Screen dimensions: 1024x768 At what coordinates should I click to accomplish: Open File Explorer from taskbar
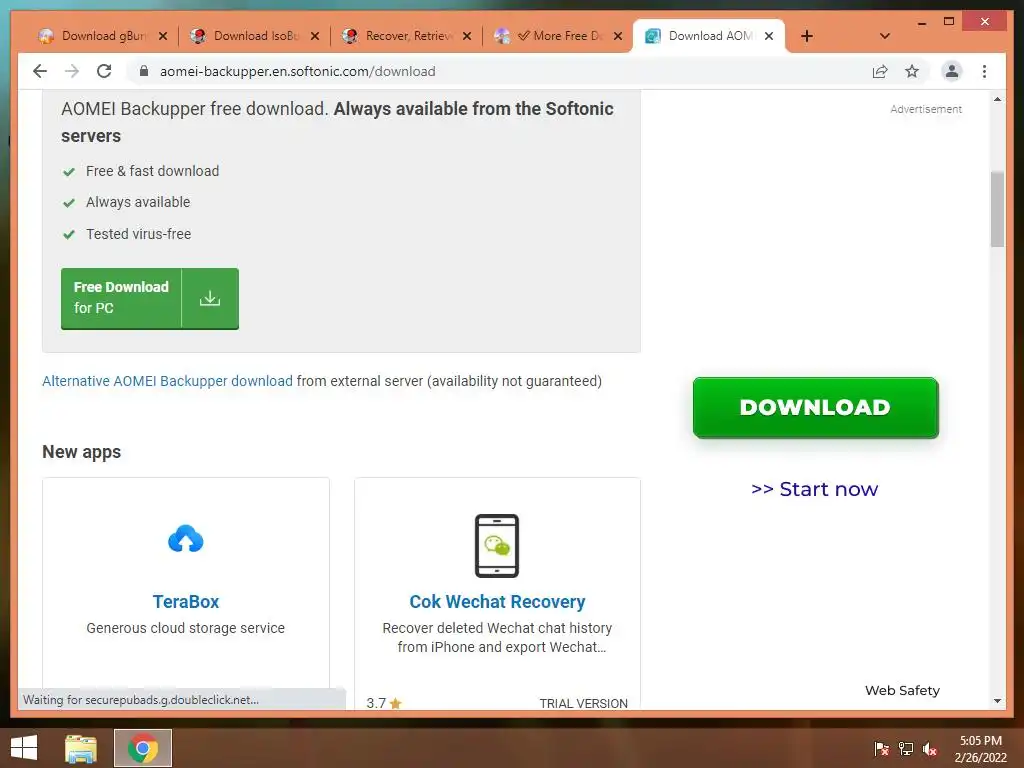click(x=81, y=748)
